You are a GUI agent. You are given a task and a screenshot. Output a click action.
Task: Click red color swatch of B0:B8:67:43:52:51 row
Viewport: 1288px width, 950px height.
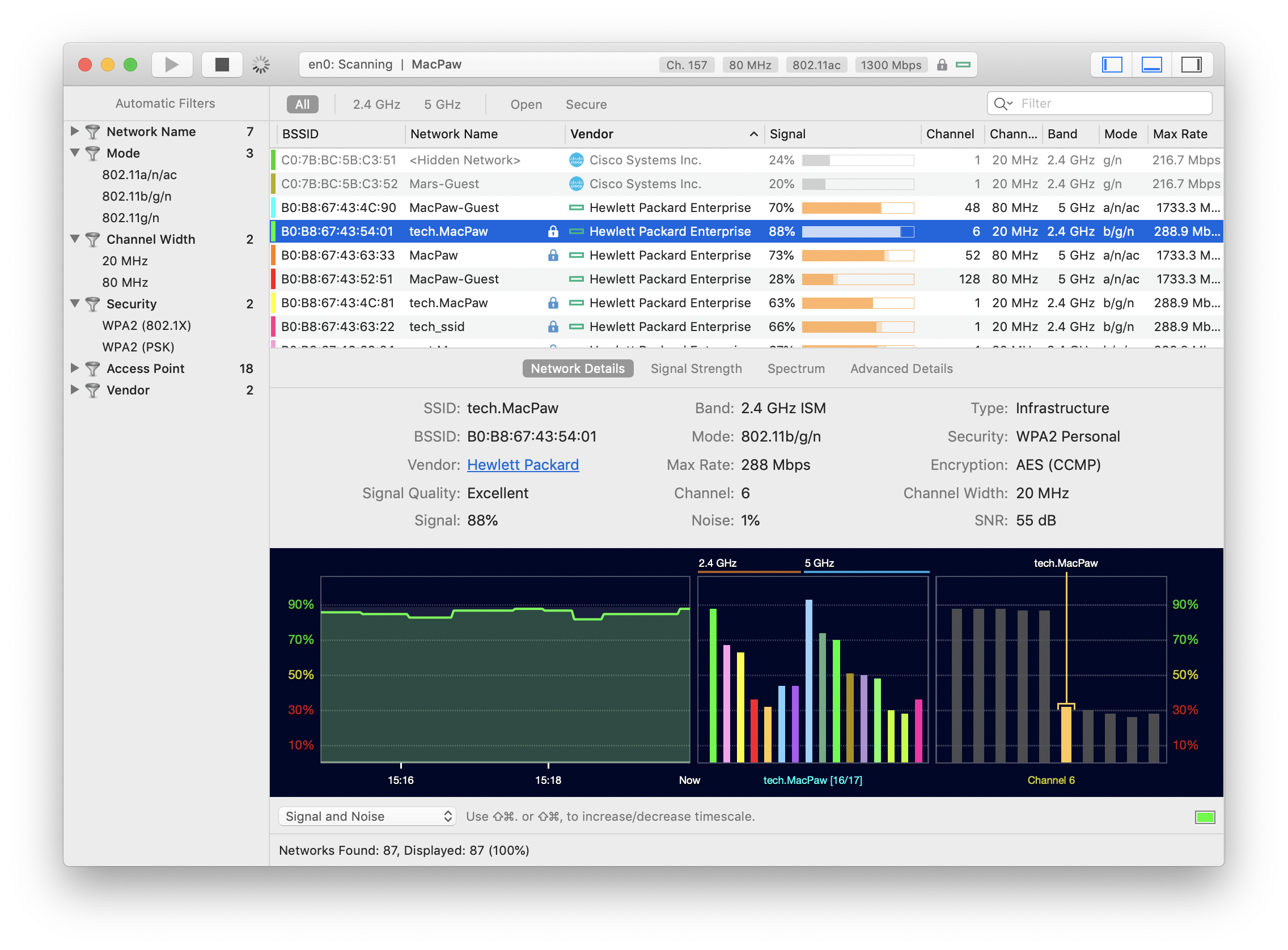[273, 279]
